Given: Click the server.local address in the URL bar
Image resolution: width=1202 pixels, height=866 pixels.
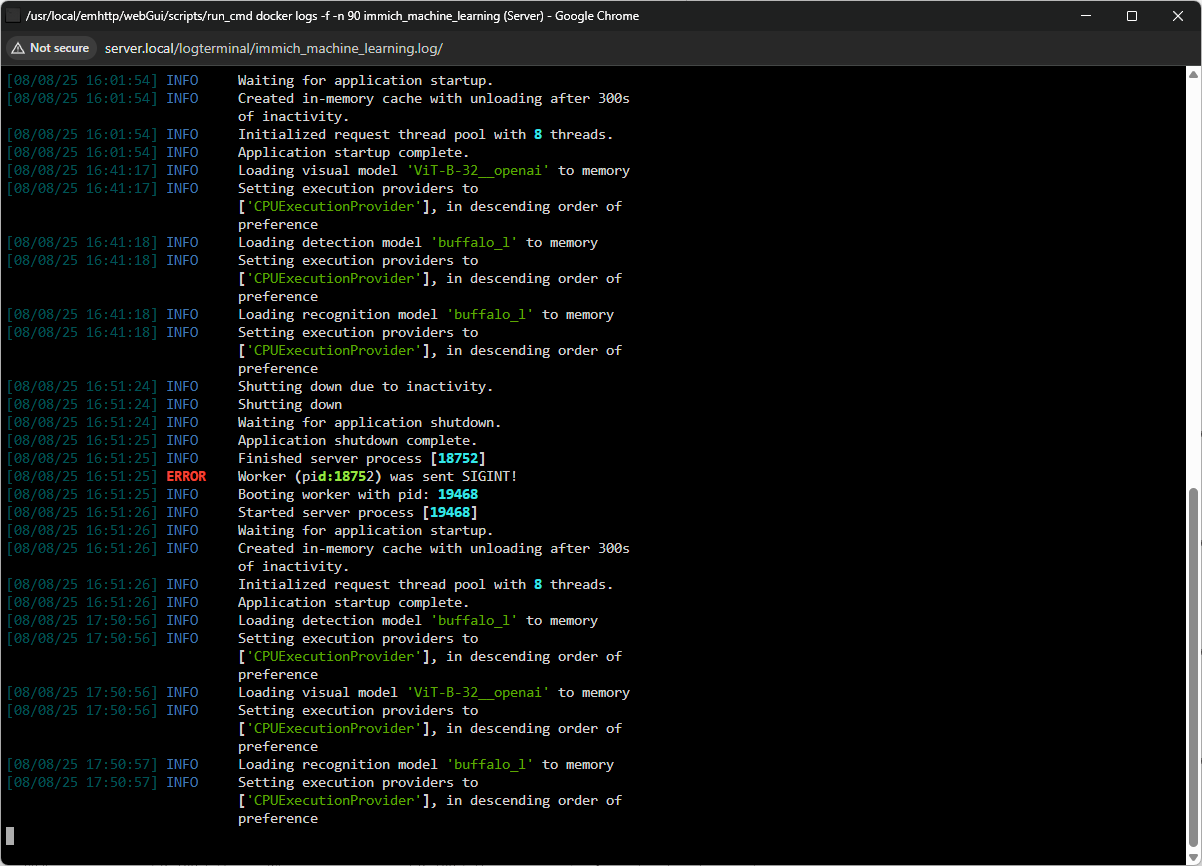Looking at the screenshot, I should coord(273,48).
